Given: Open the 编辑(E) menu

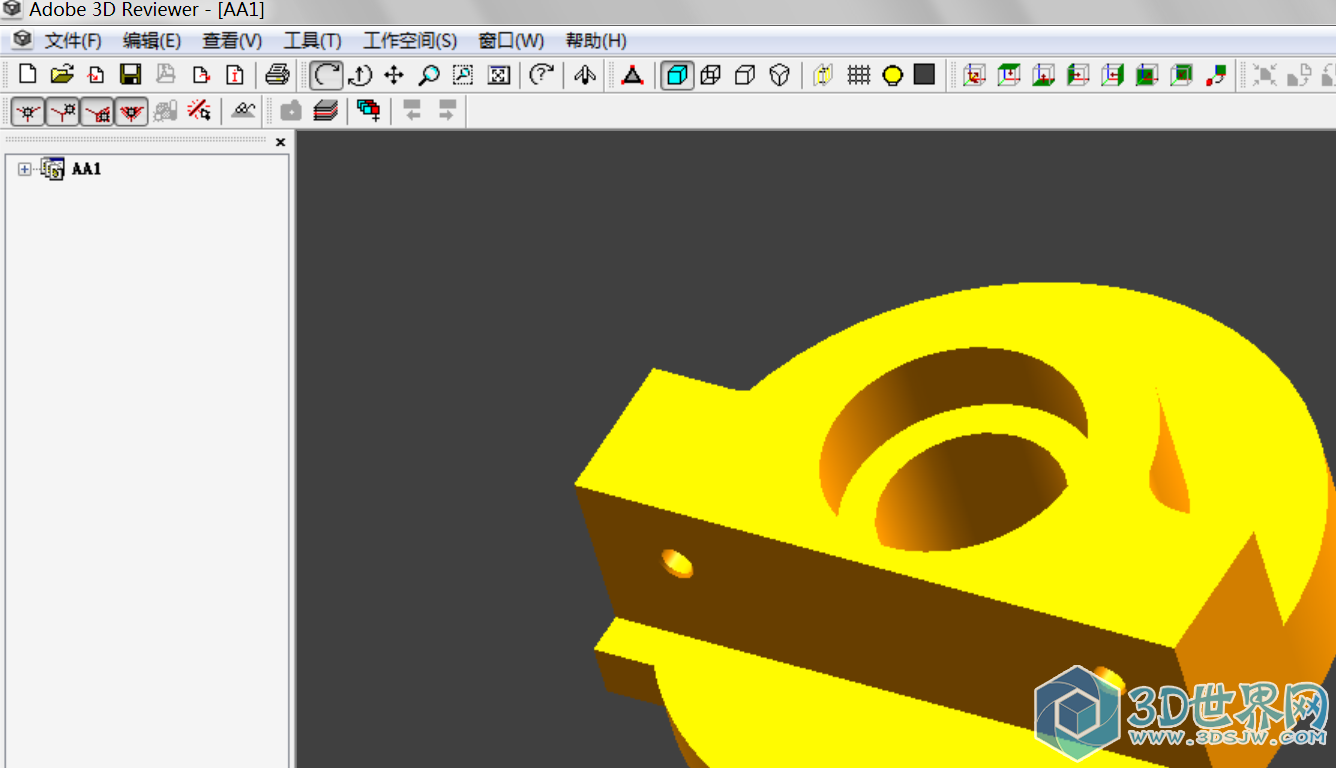Looking at the screenshot, I should click(152, 40).
